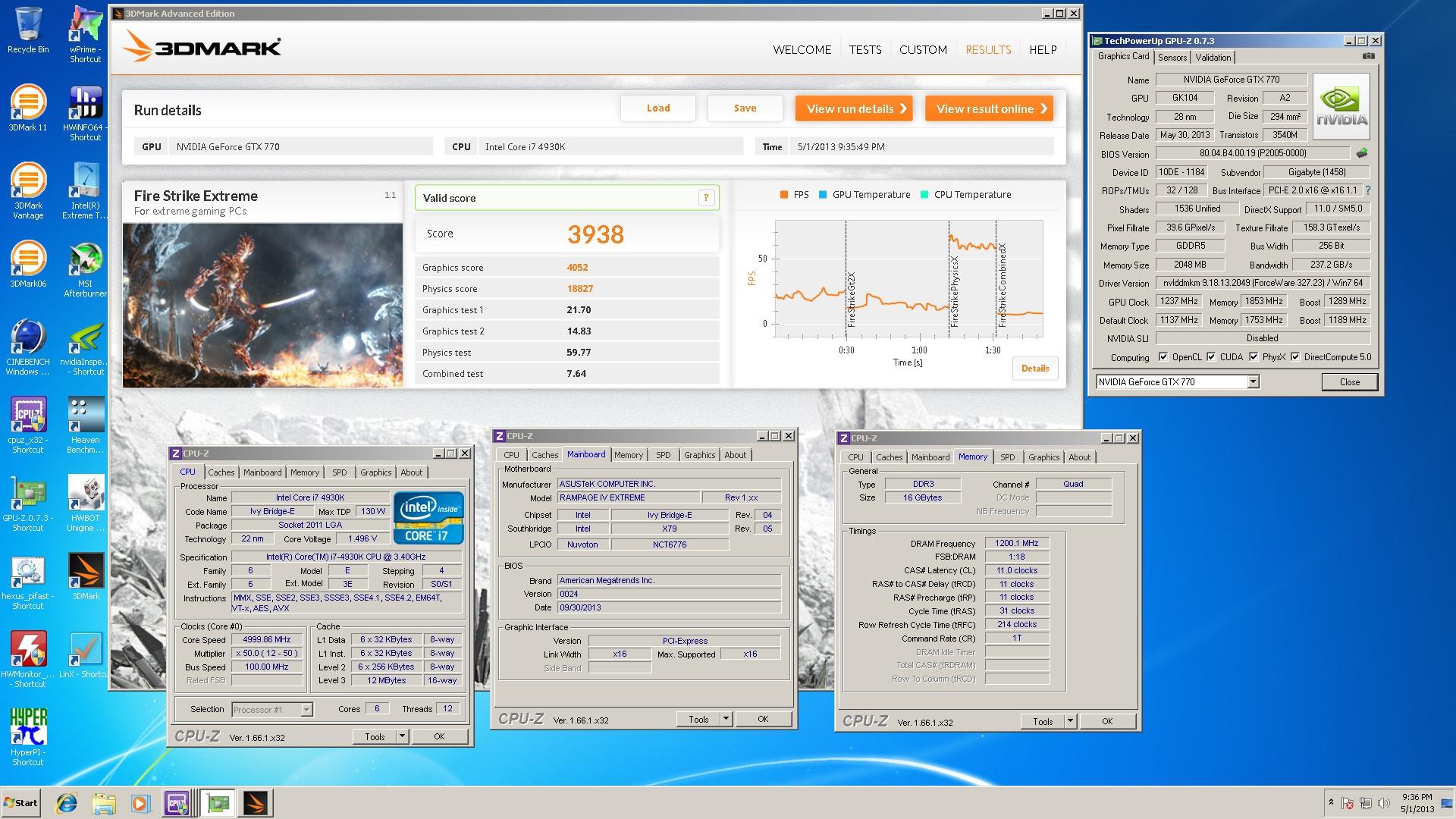Switch to Sensors tab in GPU-Z
This screenshot has width=1456, height=819.
tap(1172, 58)
